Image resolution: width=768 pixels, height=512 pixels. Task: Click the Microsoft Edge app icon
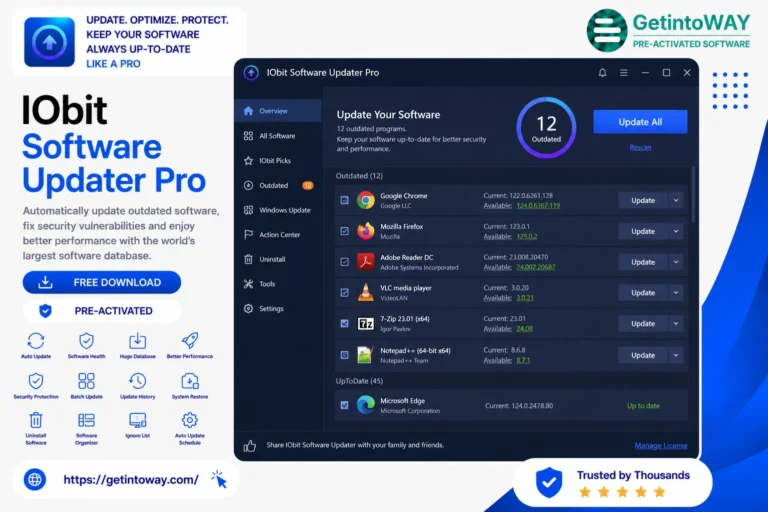[x=365, y=405]
